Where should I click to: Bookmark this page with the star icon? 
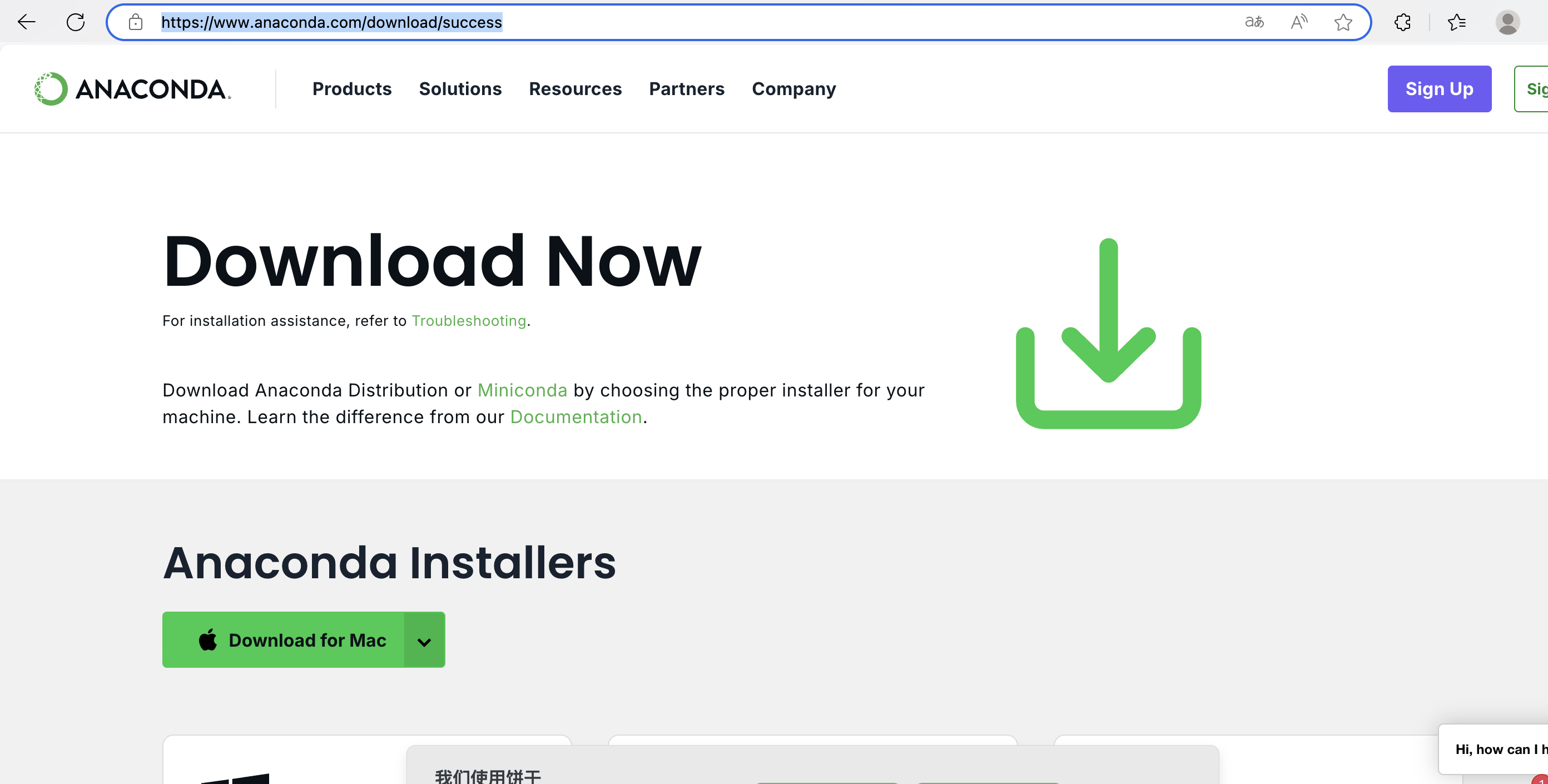(1343, 22)
